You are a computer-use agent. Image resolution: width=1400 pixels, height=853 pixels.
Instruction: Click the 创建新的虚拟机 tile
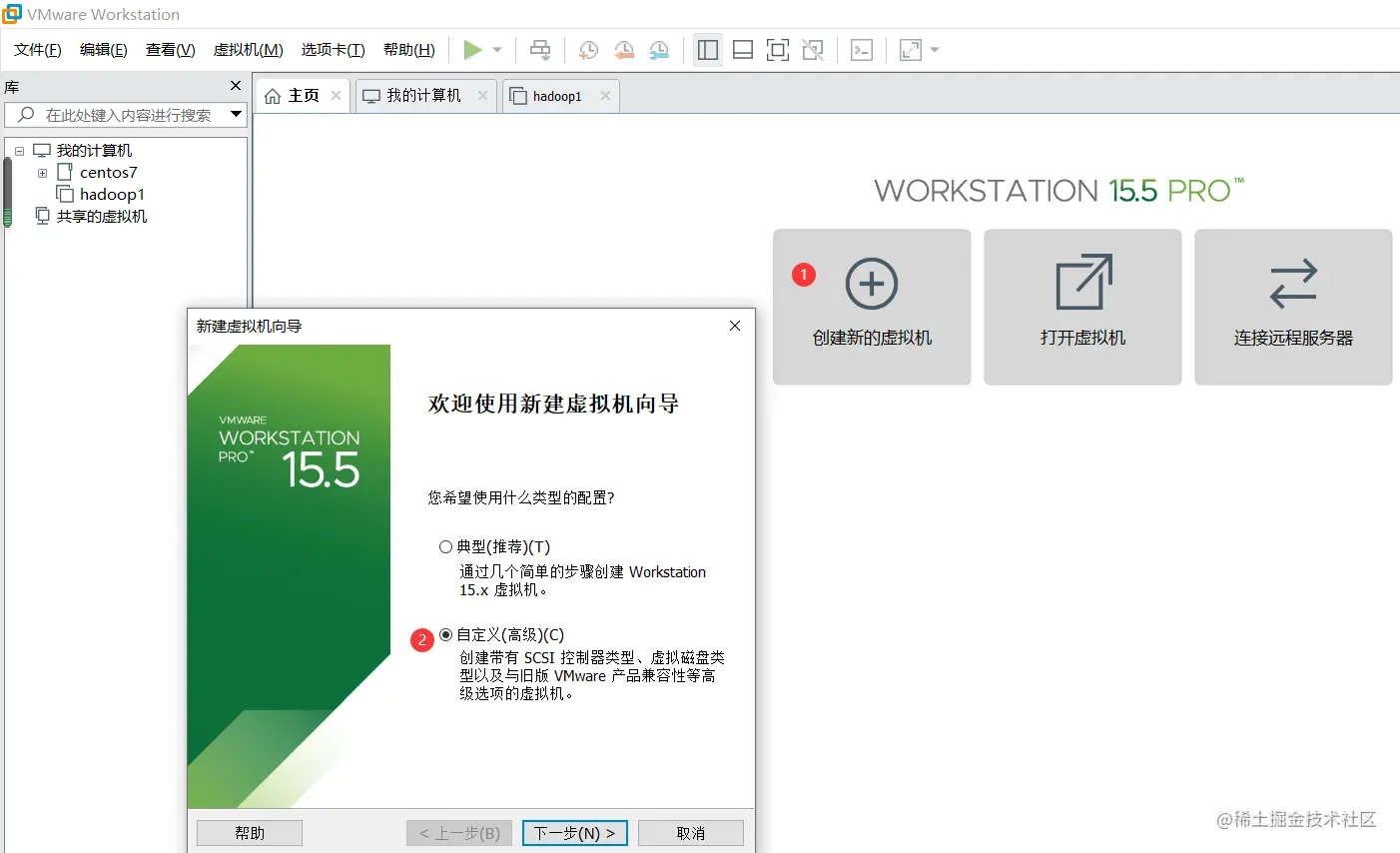[872, 307]
